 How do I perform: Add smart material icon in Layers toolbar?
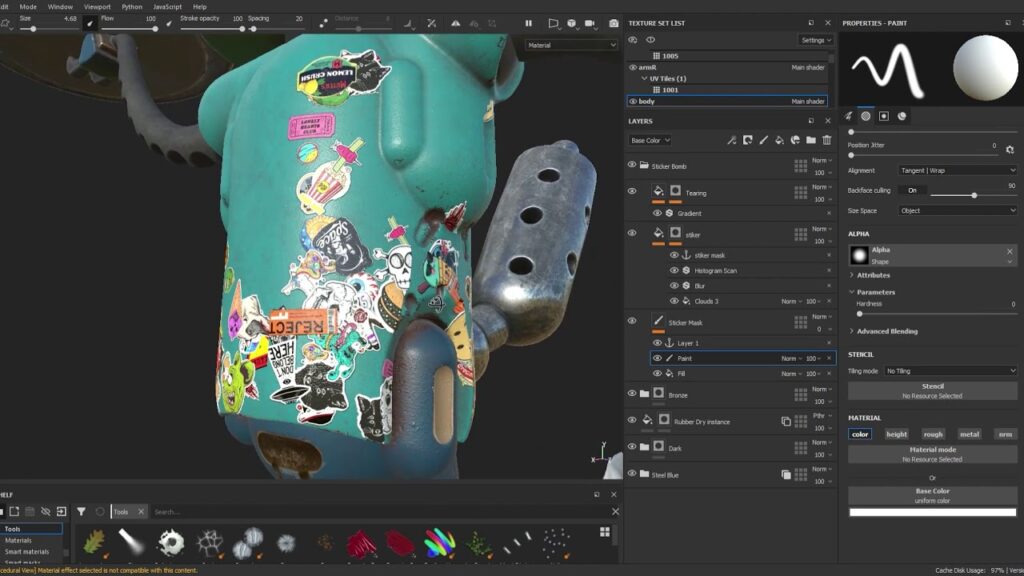(x=795, y=140)
